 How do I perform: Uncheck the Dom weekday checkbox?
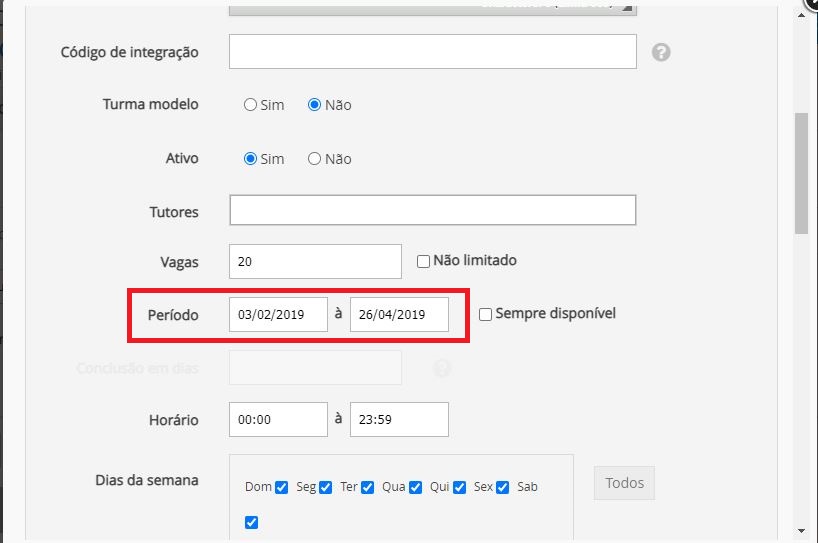(x=282, y=488)
